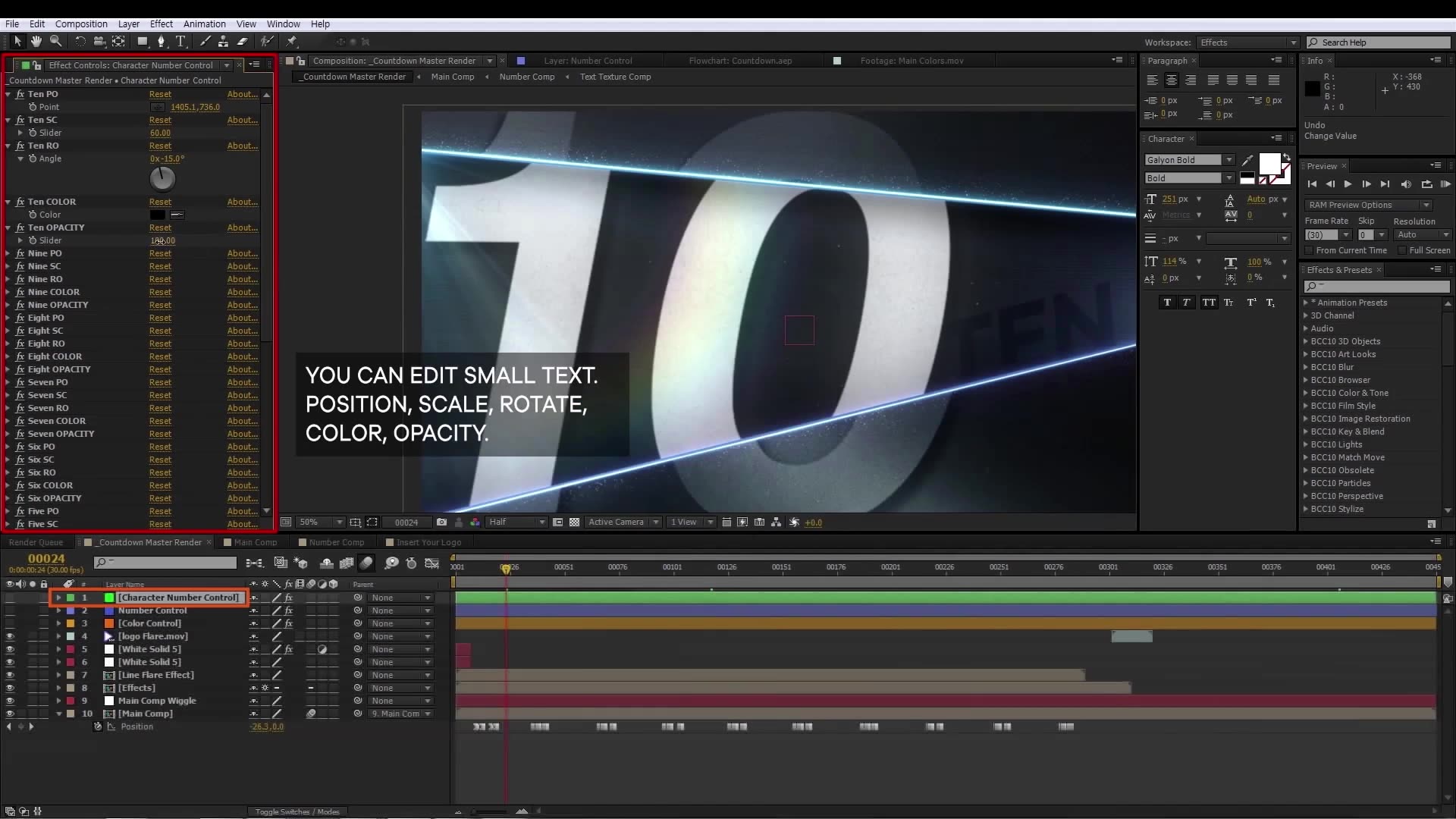
Task: Select the Horizontal Type tool
Action: 180,41
